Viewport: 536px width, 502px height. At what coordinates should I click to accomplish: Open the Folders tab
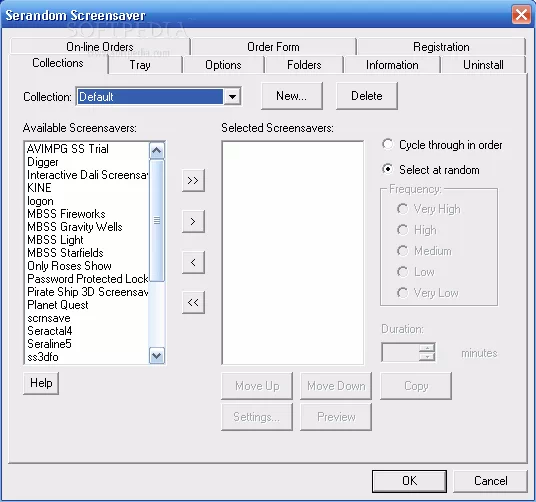click(x=304, y=65)
